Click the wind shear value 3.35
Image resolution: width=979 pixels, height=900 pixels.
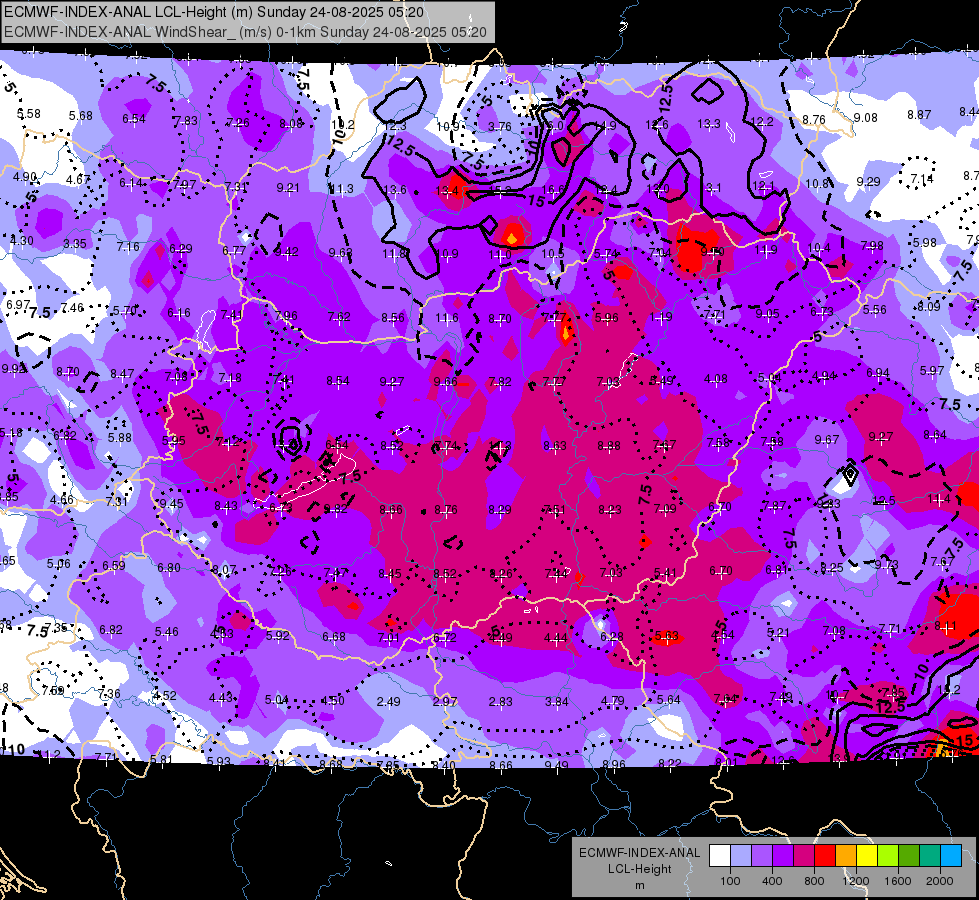tap(75, 244)
